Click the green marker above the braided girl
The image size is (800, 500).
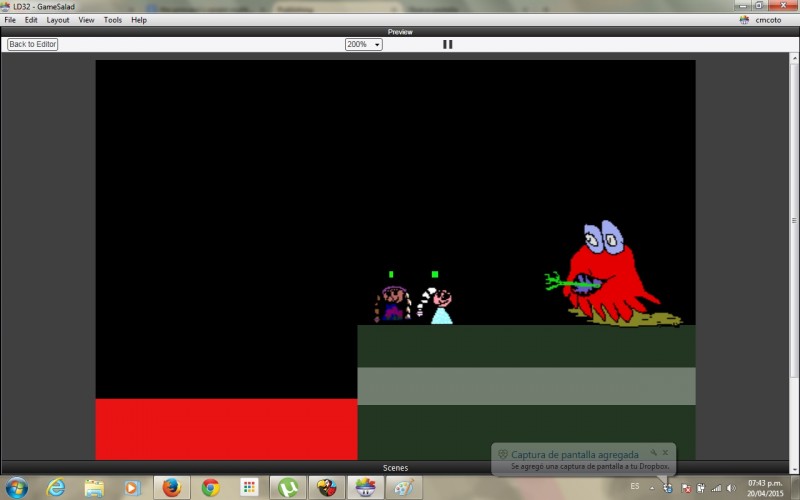pyautogui.click(x=391, y=274)
